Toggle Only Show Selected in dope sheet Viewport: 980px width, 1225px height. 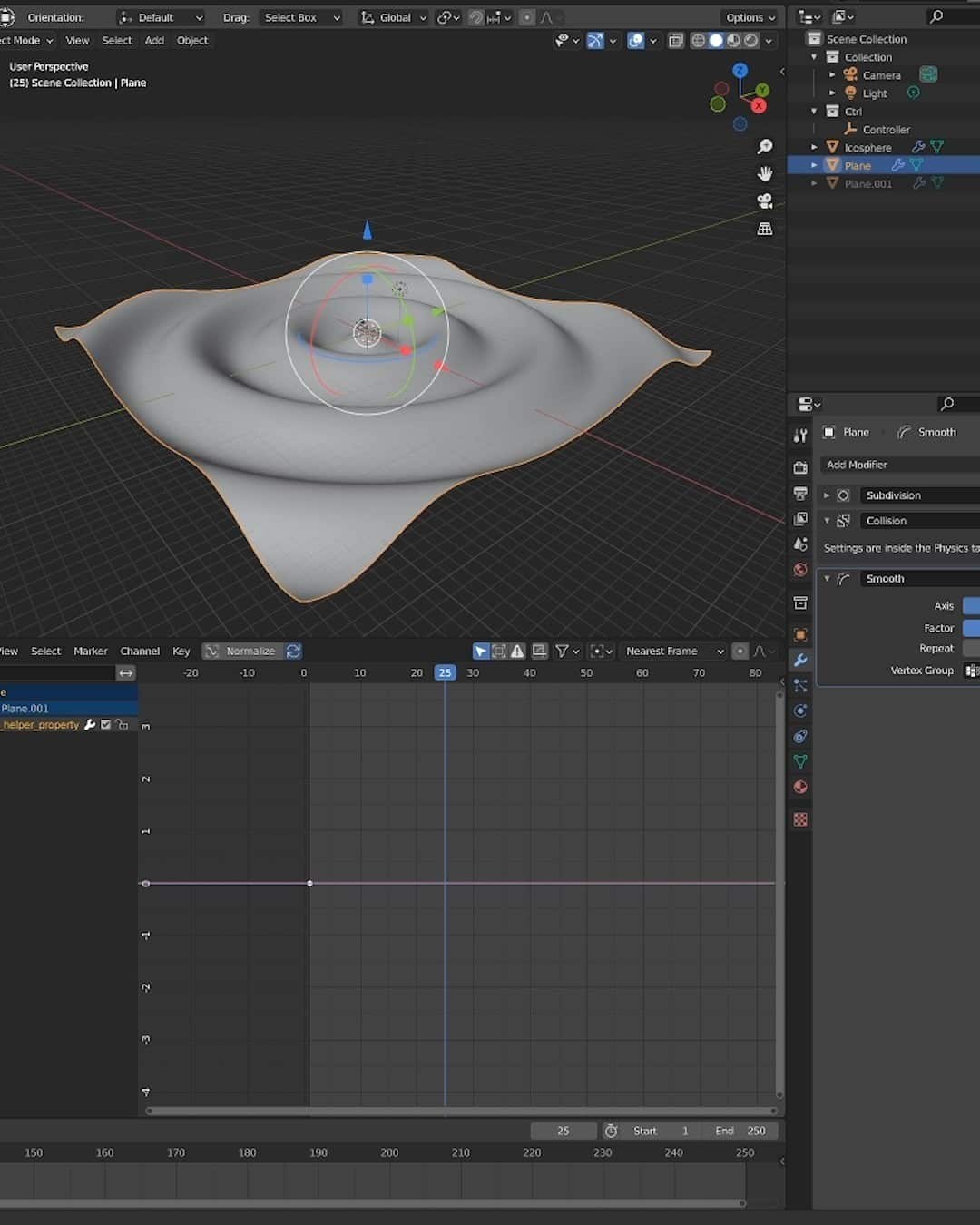(480, 651)
